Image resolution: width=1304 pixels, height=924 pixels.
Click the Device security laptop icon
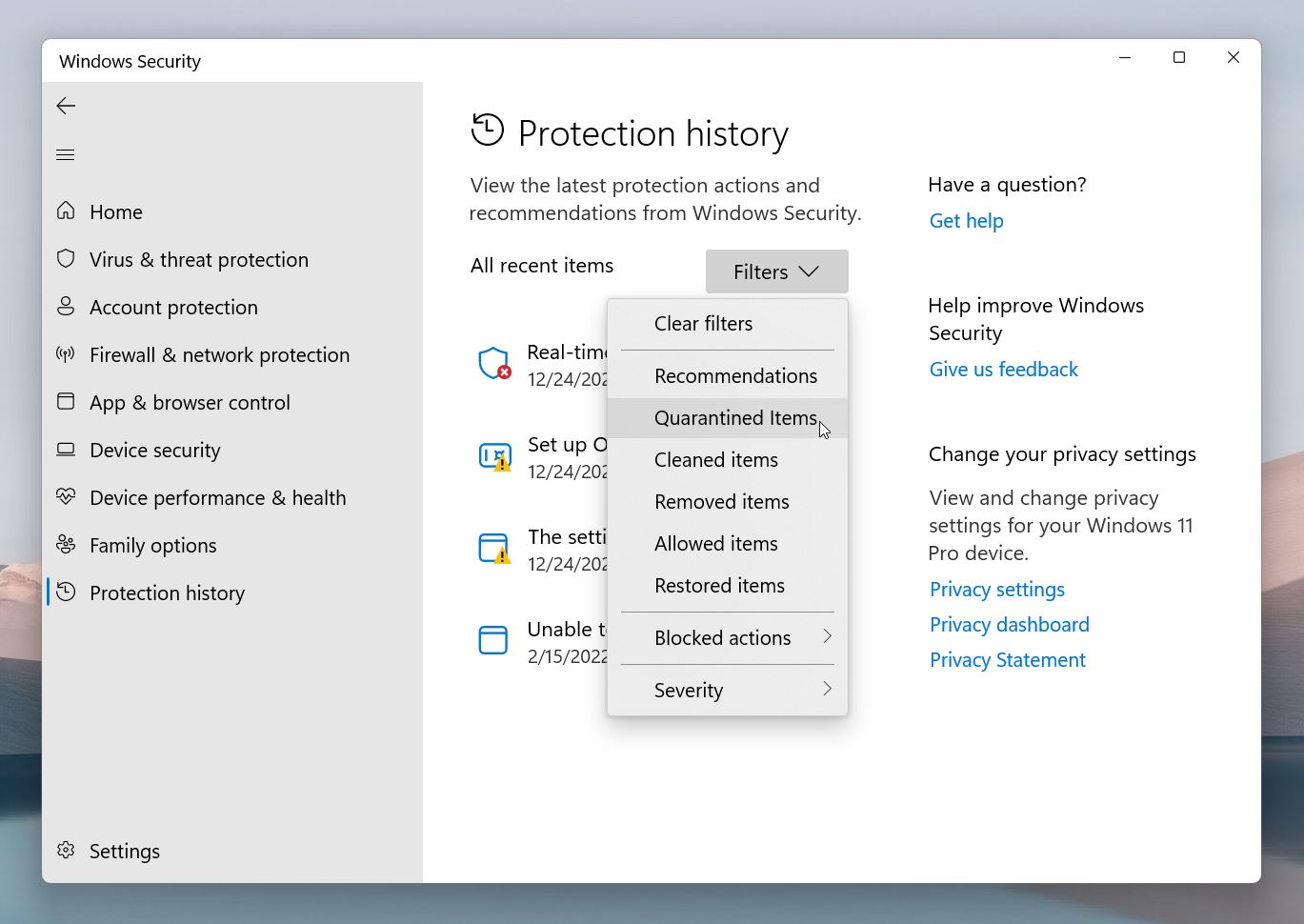pos(66,449)
